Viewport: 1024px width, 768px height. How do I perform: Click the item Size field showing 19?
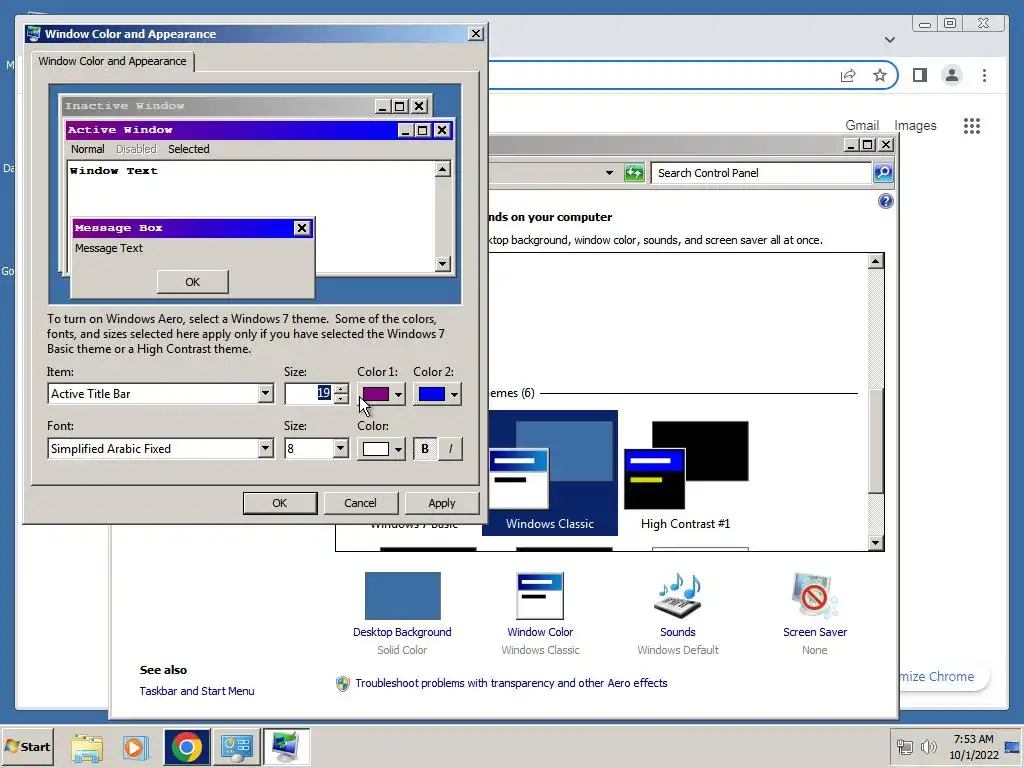pos(309,394)
